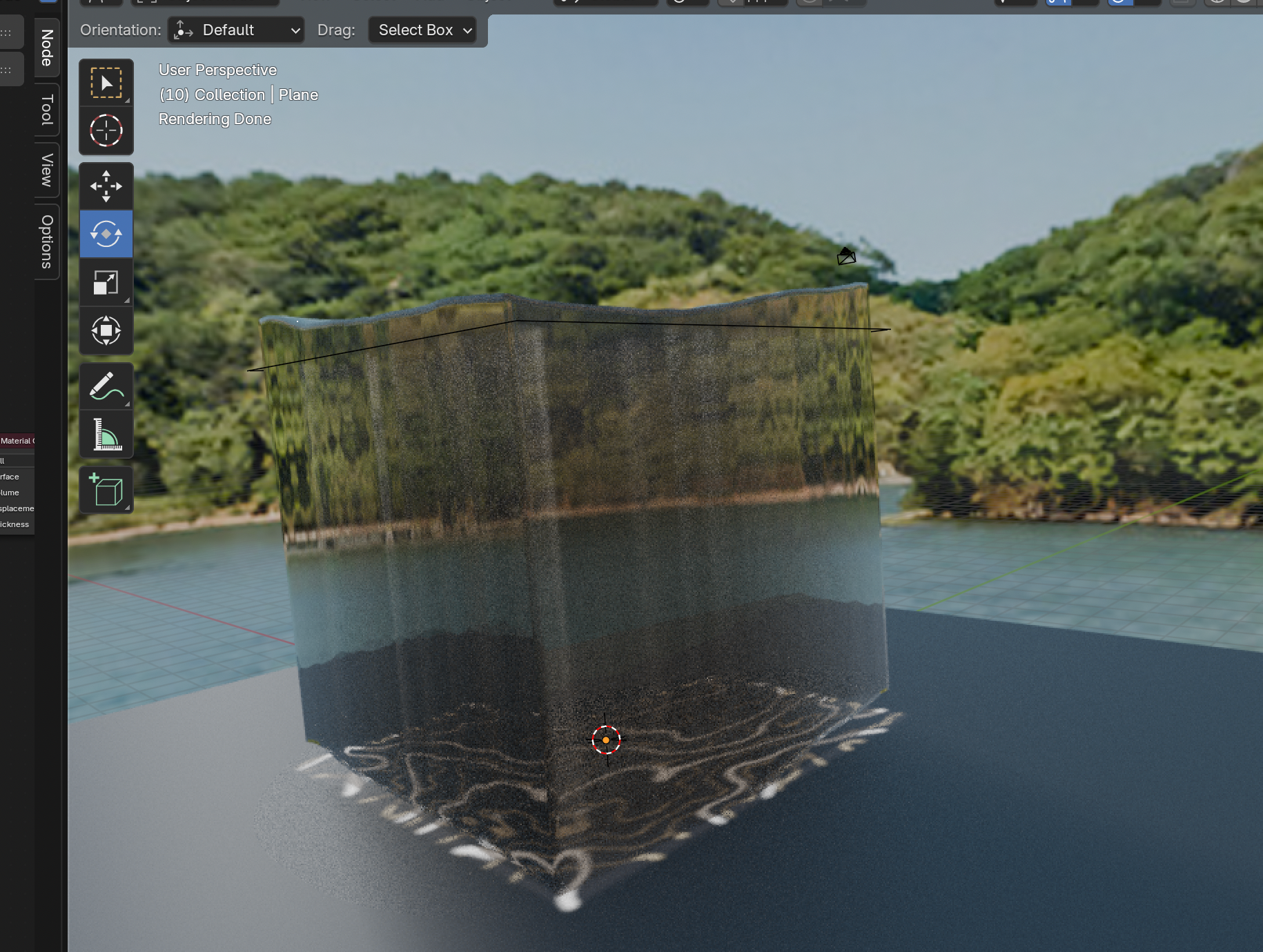This screenshot has height=952, width=1263.
Task: Activate the 3D Cursor tool
Action: pyautogui.click(x=106, y=130)
